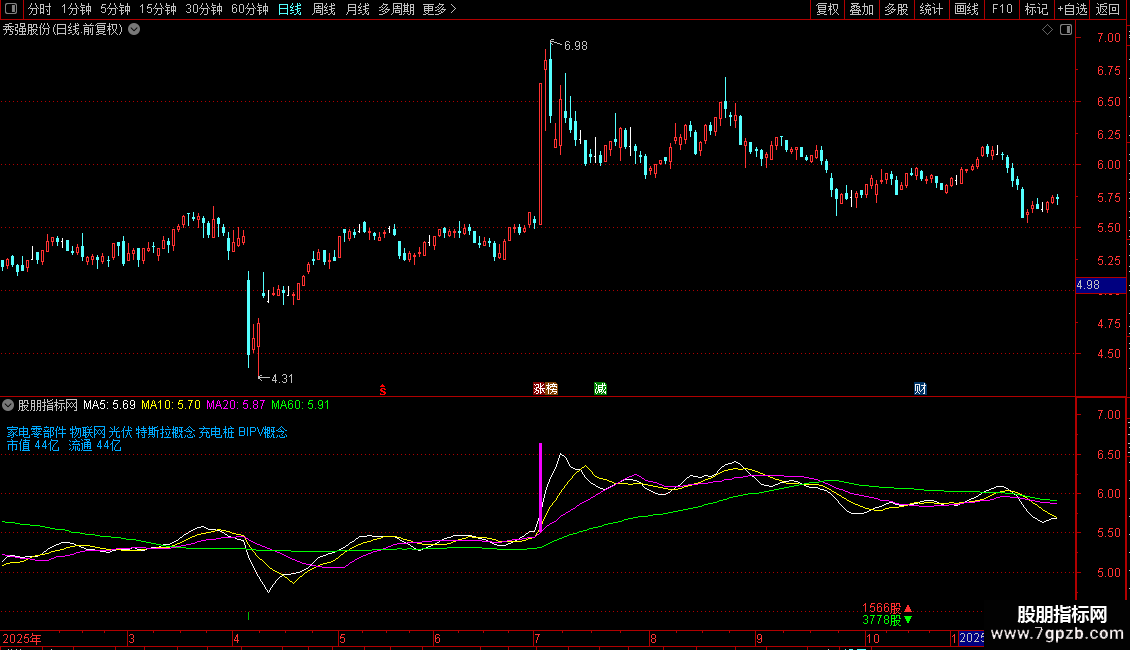This screenshot has width=1130, height=650.
Task: Open F10 company information
Action: coord(1002,9)
